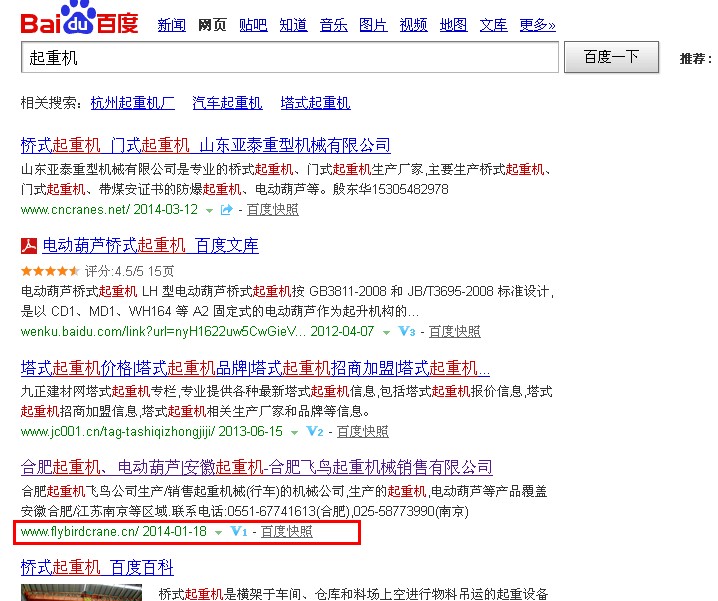Open 百度快照 for www.cncranes.net result
718x601 pixels.
click(273, 210)
